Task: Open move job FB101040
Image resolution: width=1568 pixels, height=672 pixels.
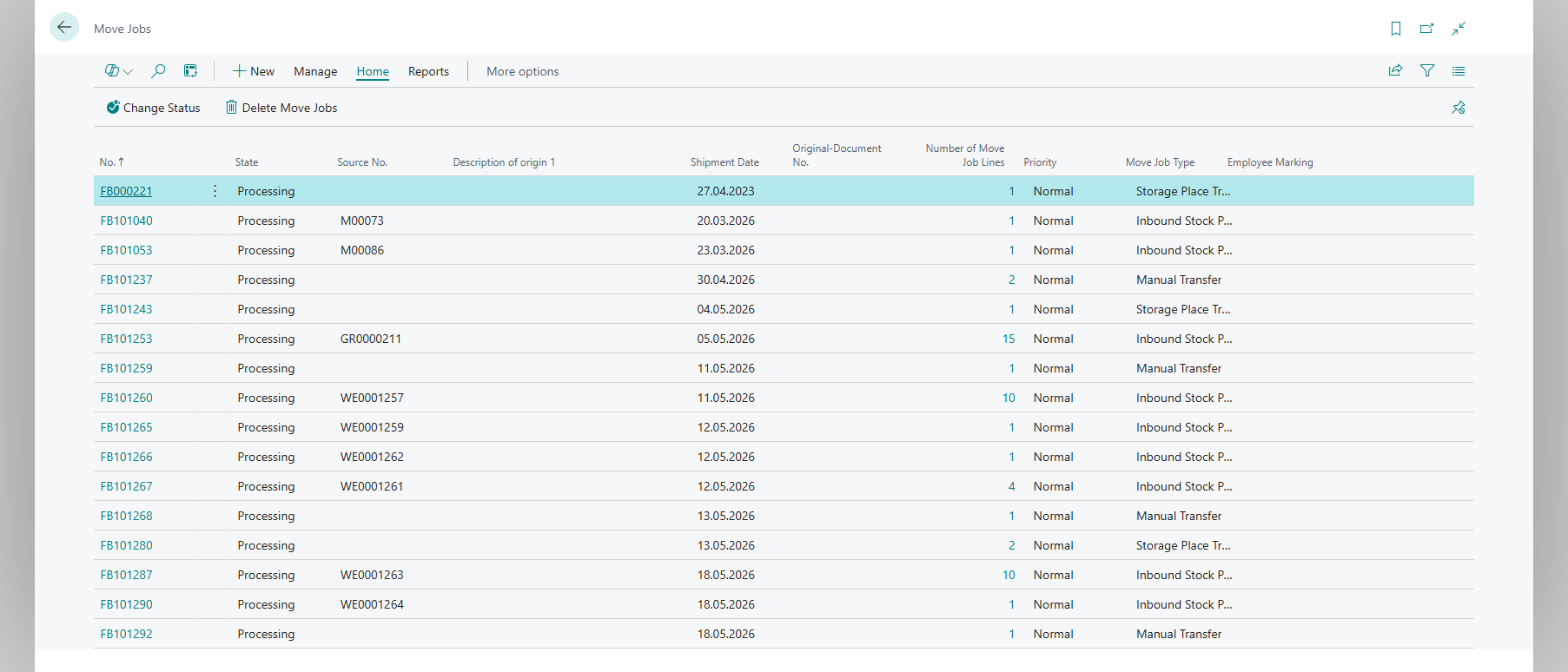Action: (126, 221)
